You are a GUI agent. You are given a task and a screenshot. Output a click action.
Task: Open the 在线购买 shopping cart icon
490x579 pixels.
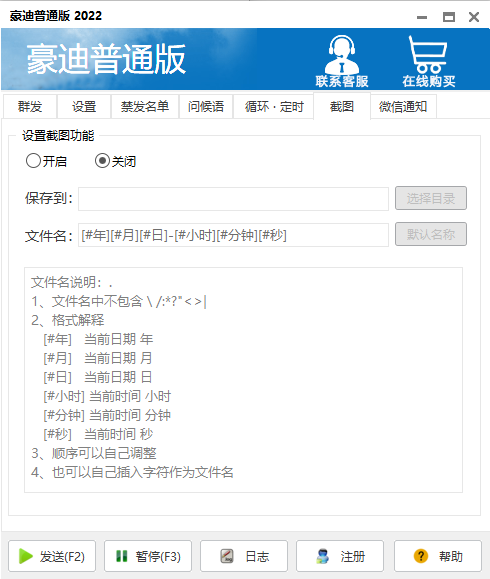pyautogui.click(x=428, y=55)
